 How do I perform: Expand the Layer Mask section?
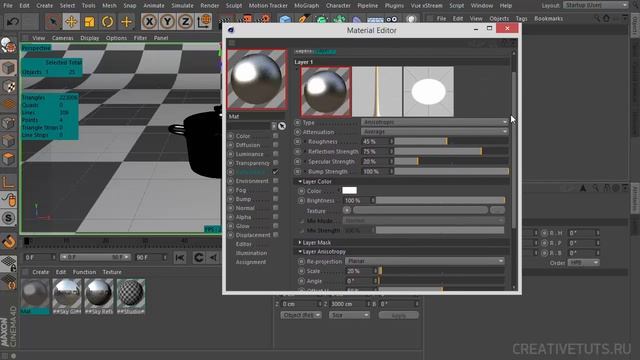click(300, 242)
